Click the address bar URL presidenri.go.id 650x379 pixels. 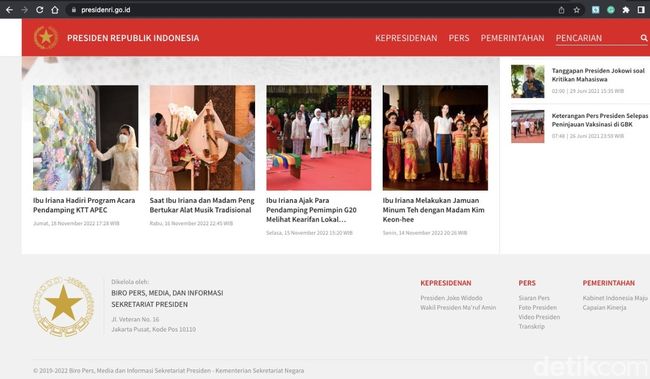pos(106,10)
